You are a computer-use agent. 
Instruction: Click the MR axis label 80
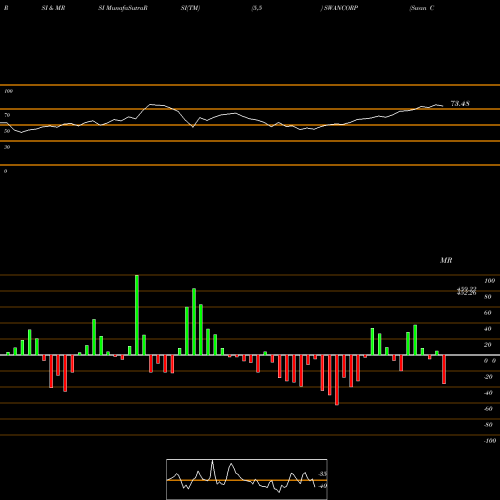tap(488, 297)
